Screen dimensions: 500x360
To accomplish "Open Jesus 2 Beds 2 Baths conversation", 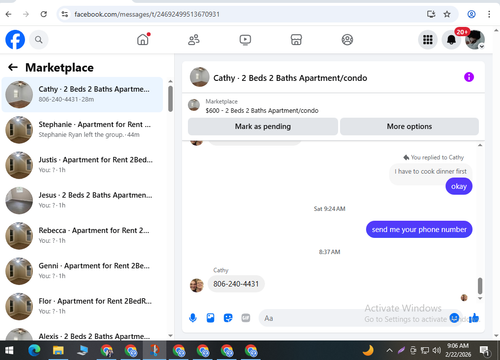I will tap(82, 200).
